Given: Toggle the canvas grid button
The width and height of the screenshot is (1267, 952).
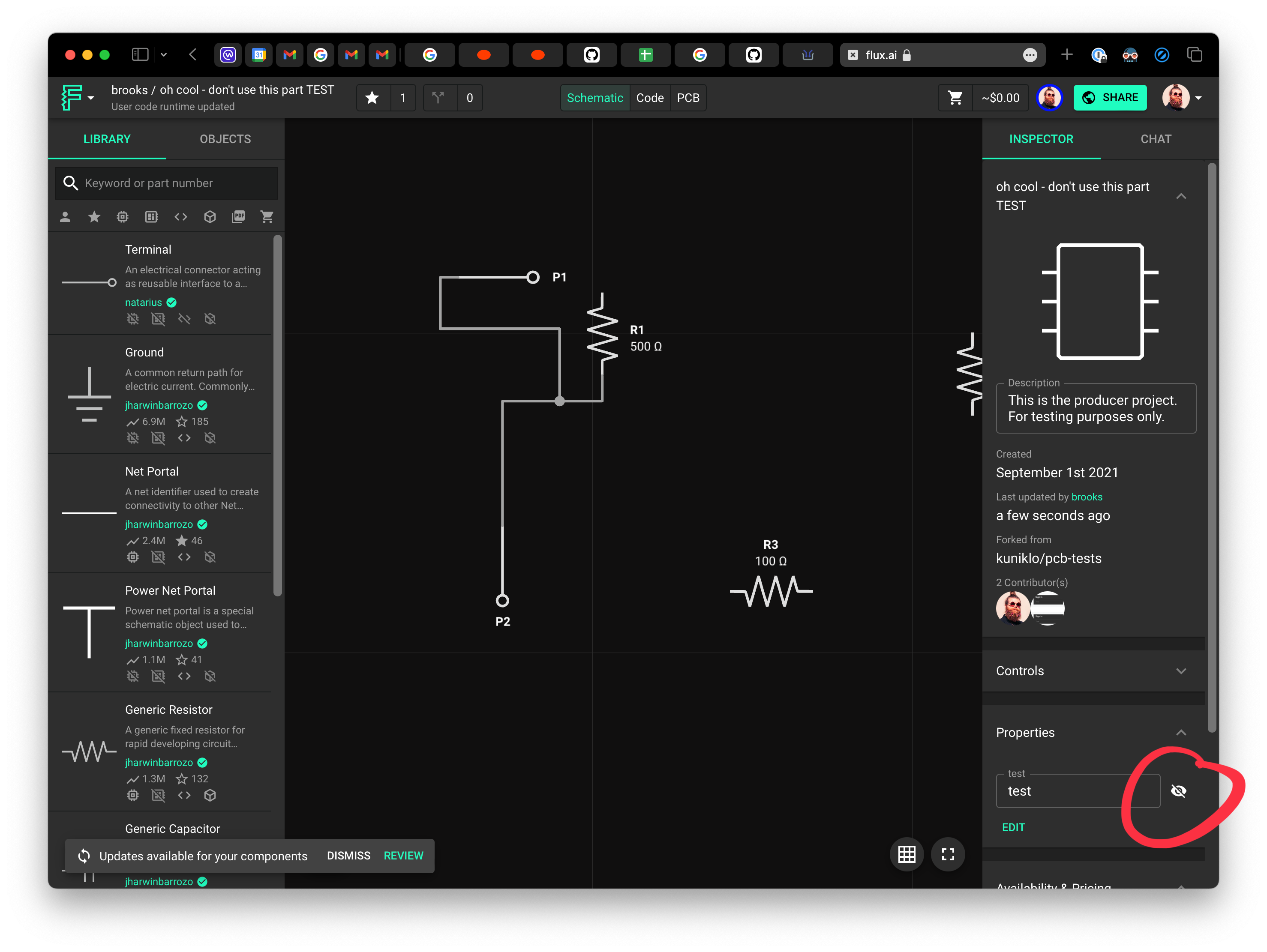Looking at the screenshot, I should [x=907, y=855].
